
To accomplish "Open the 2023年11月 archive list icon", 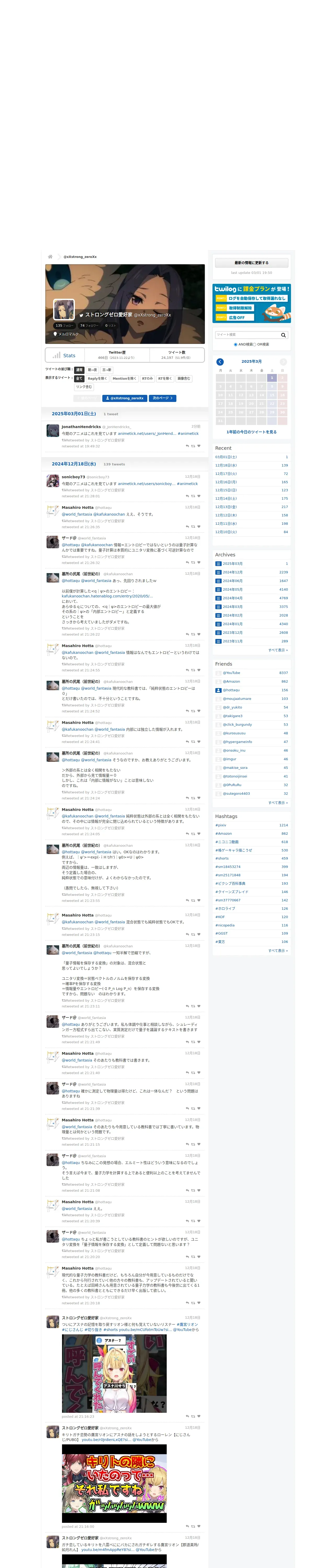I will [218, 641].
